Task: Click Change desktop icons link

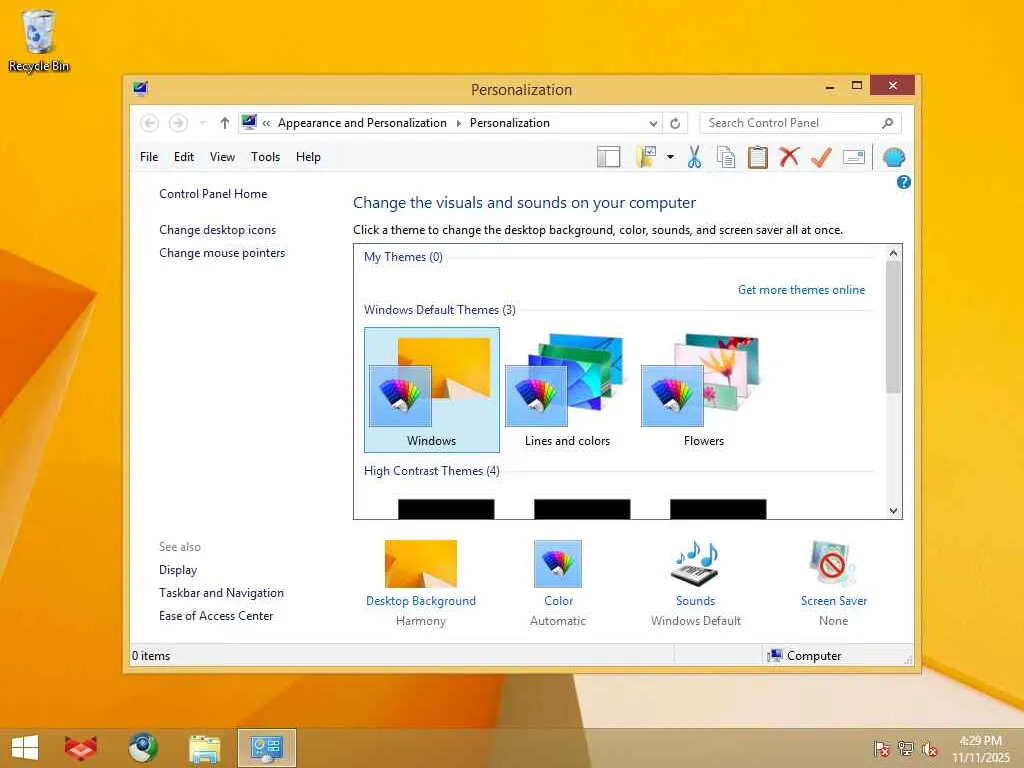Action: point(217,230)
